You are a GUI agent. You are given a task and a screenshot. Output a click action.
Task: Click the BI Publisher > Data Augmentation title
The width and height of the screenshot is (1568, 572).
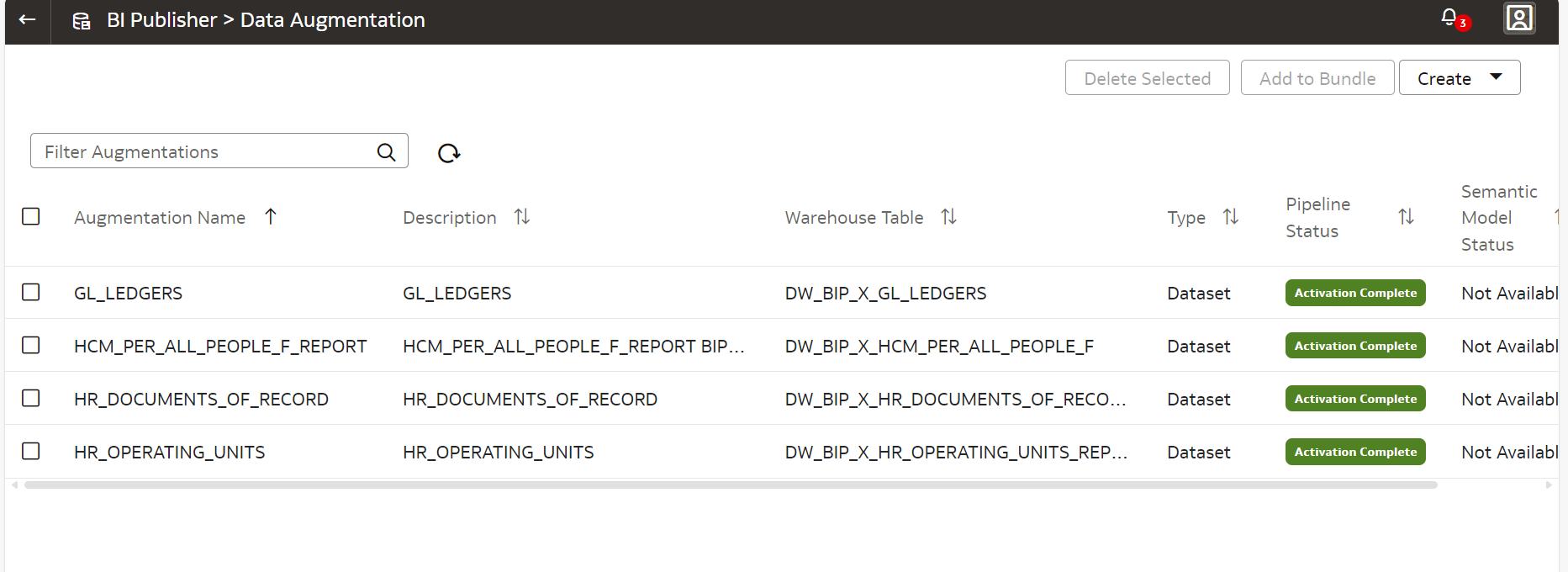click(266, 20)
